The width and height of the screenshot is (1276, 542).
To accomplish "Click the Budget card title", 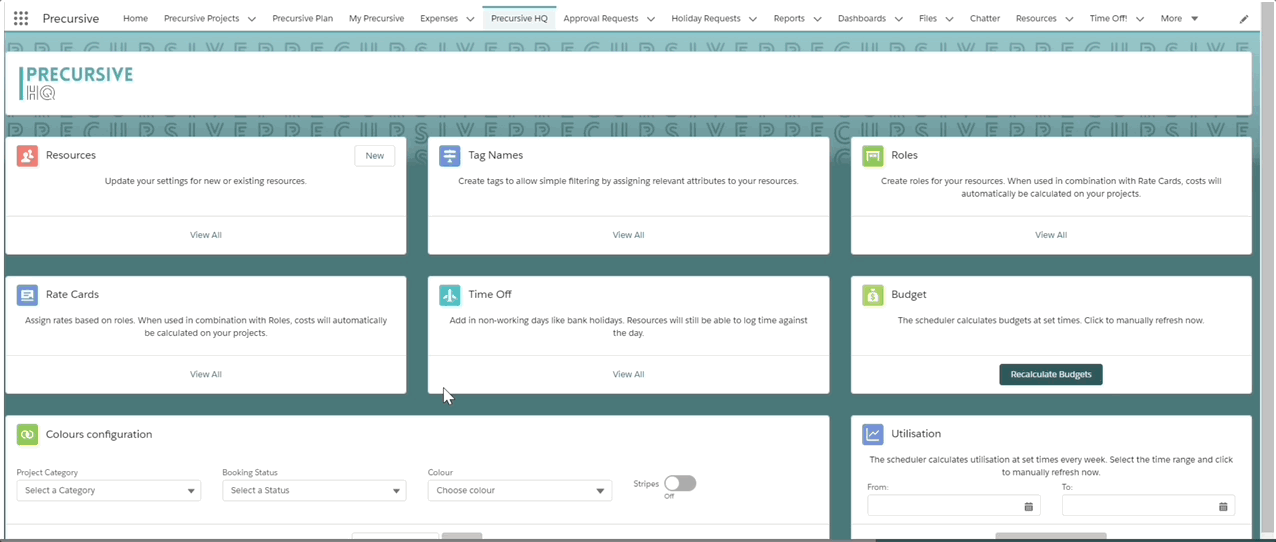I will click(x=909, y=295).
